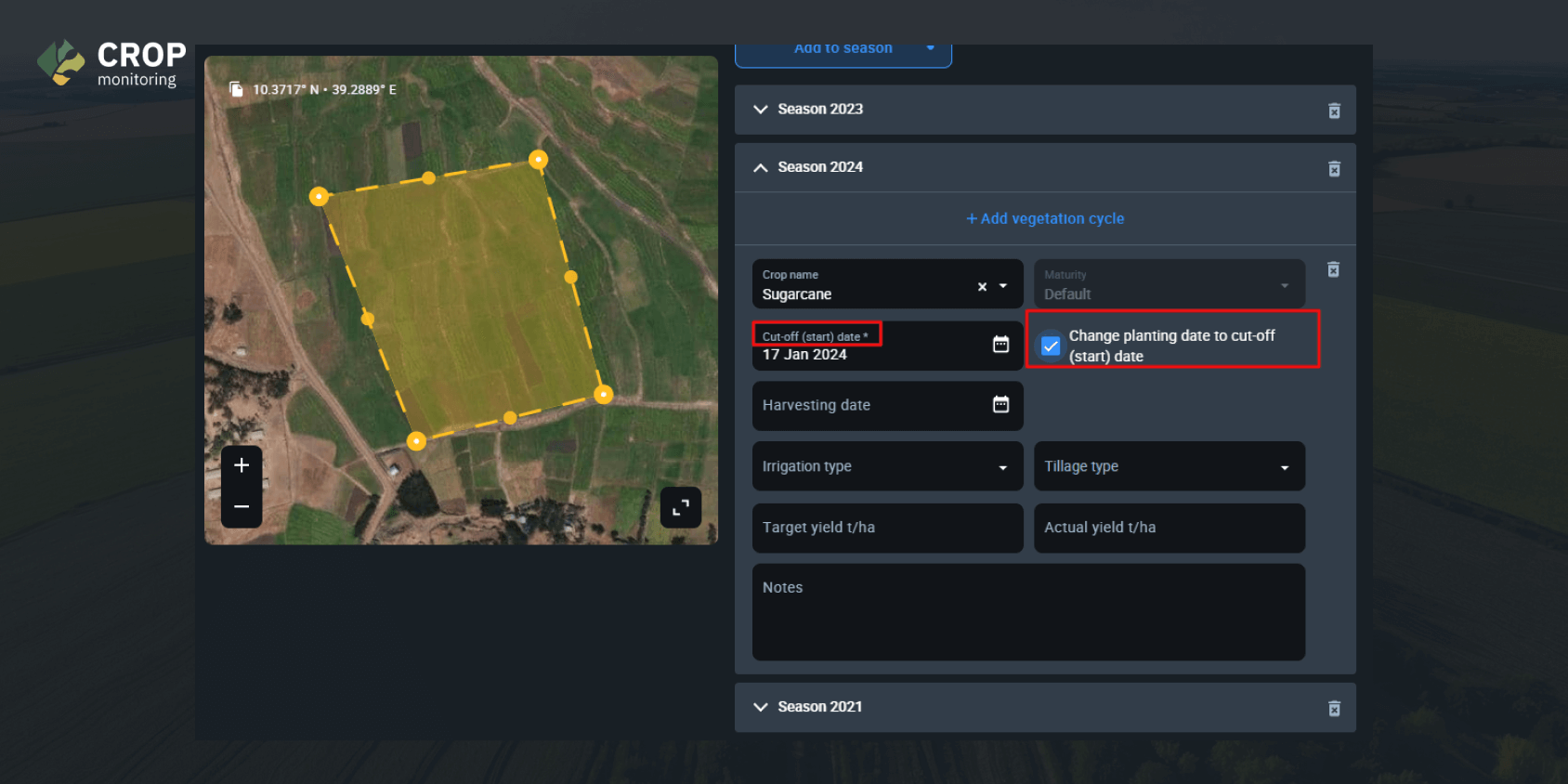
Task: Open calendar for Harvesting date
Action: coord(1000,404)
